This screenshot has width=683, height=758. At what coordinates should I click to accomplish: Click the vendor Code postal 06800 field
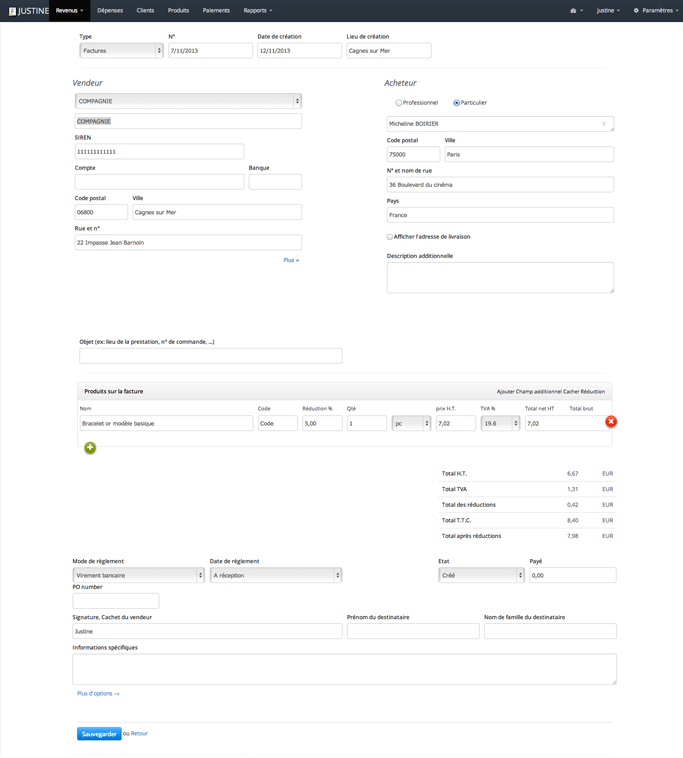(101, 212)
